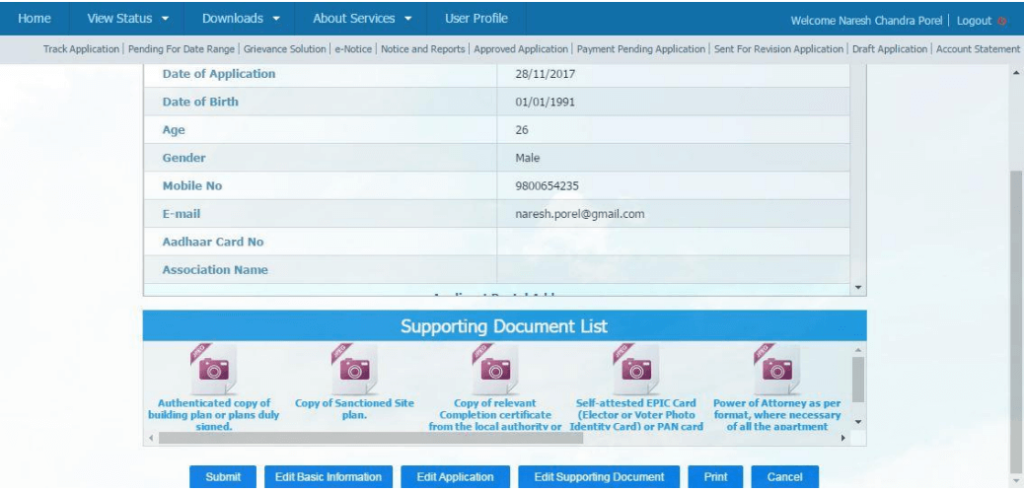Open the Sanctioned Site plan JPEG icon
Image resolution: width=1024 pixels, height=492 pixels.
click(355, 369)
